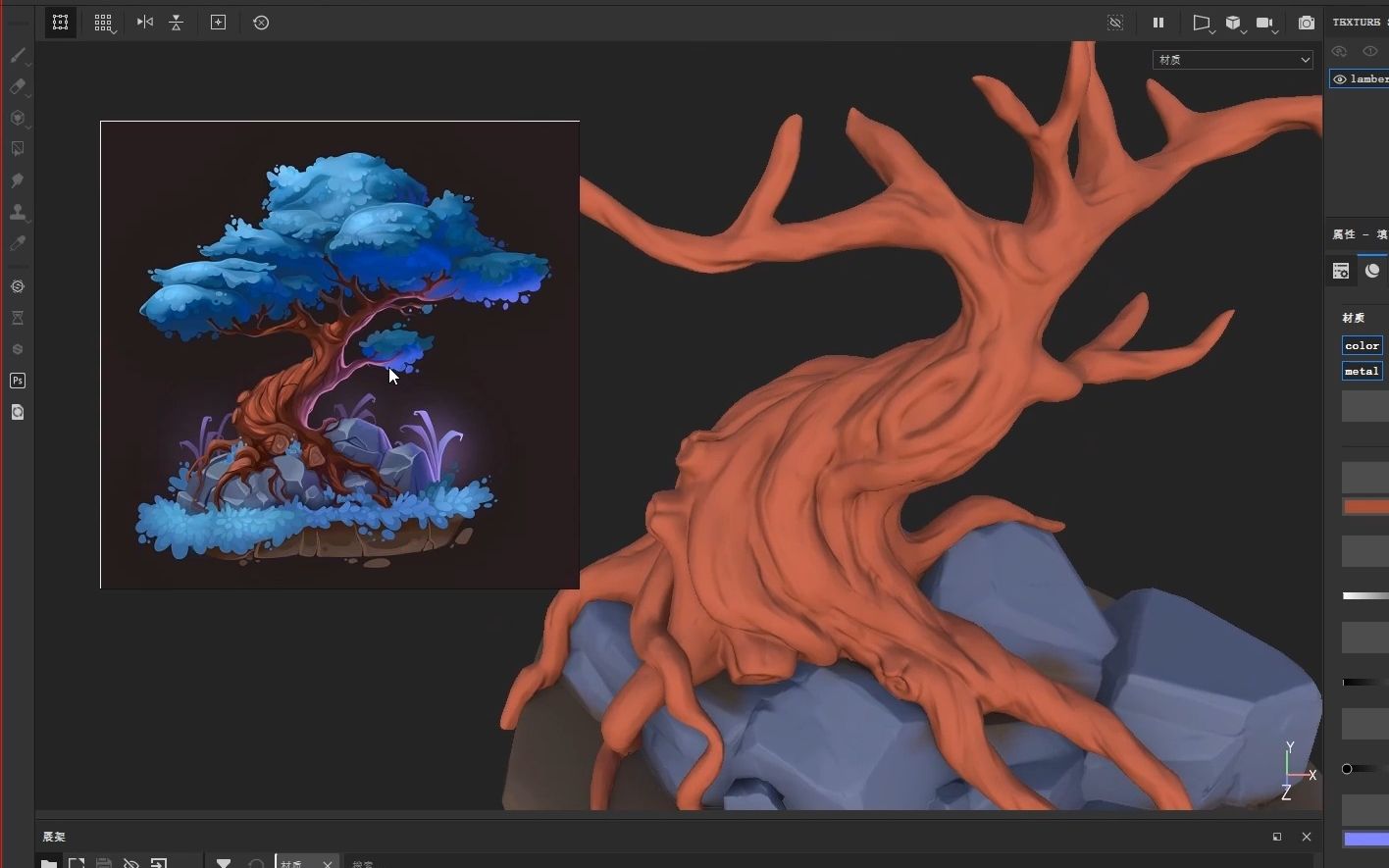This screenshot has width=1389, height=868.
Task: Click the blue tree reference image
Action: (339, 355)
